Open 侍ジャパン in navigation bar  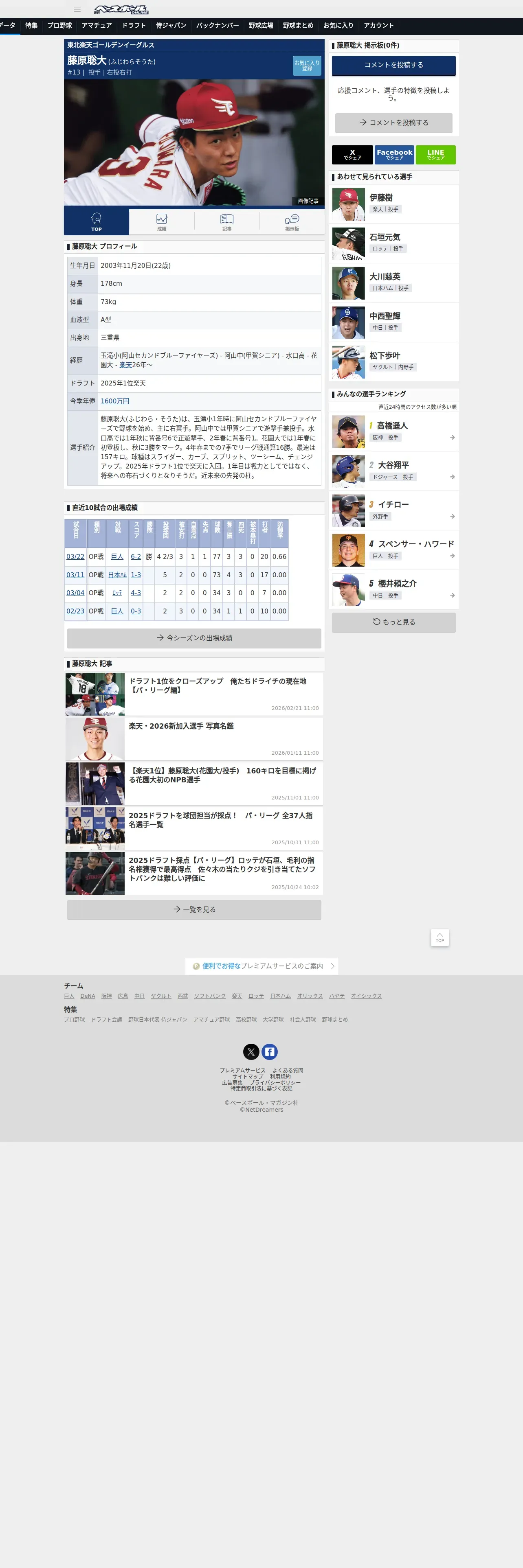tap(171, 26)
